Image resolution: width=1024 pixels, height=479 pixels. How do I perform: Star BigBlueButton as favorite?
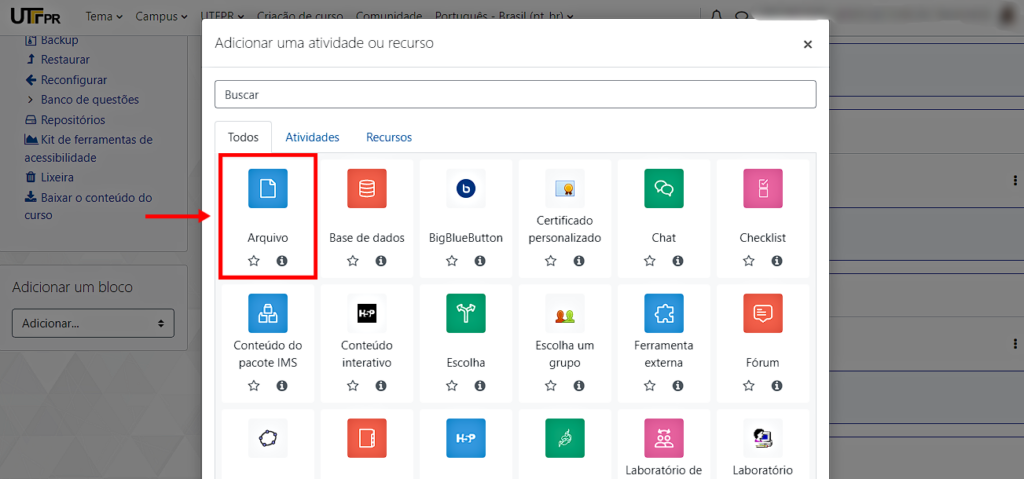pos(452,261)
